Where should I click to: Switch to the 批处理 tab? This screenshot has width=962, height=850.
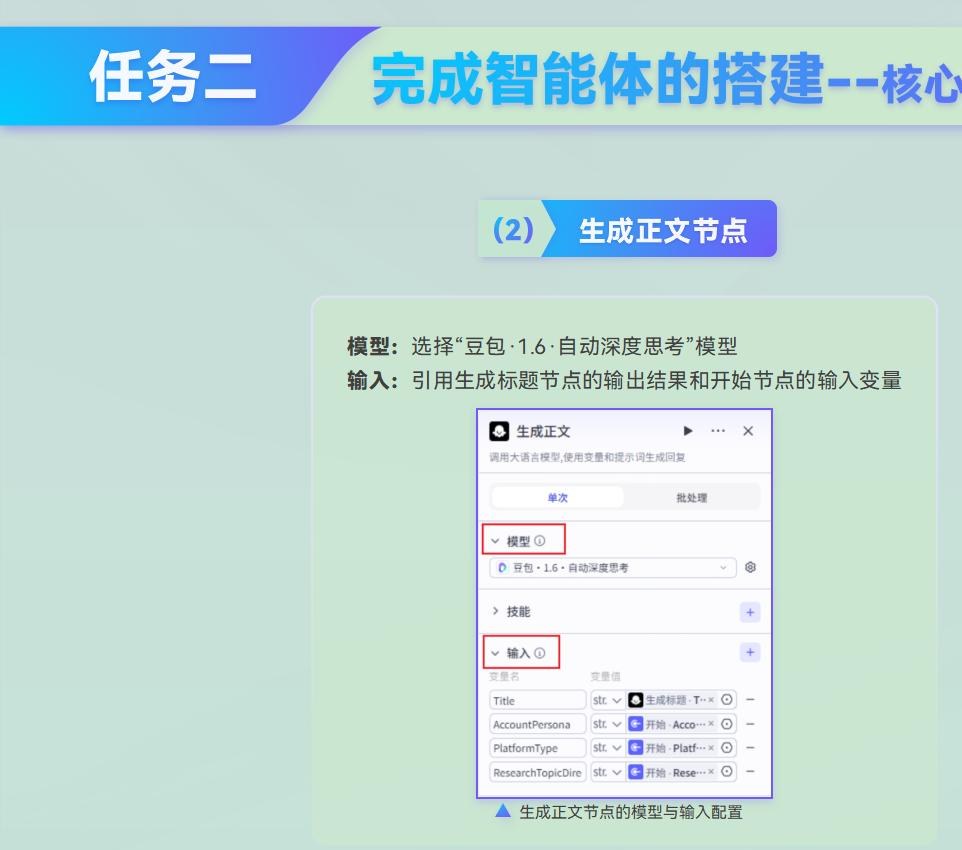coord(691,497)
